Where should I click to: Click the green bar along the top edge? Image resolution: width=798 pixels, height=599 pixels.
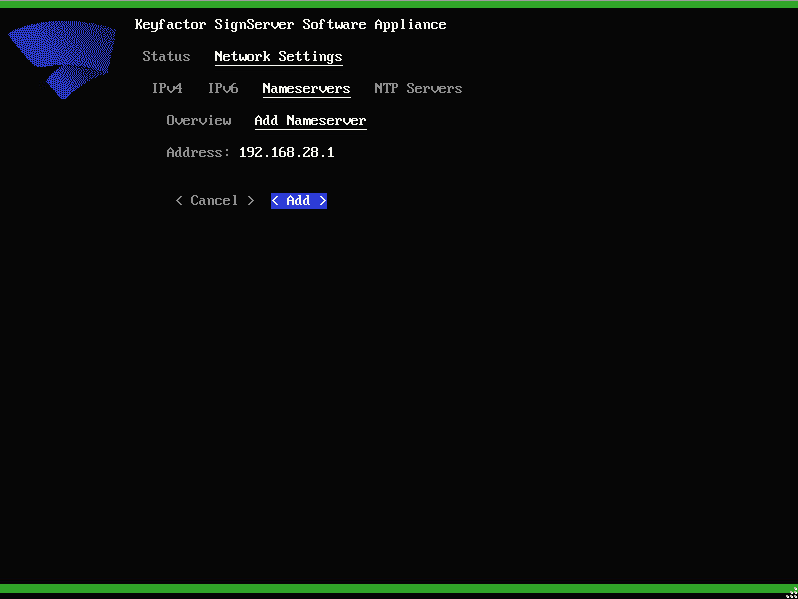[399, 4]
